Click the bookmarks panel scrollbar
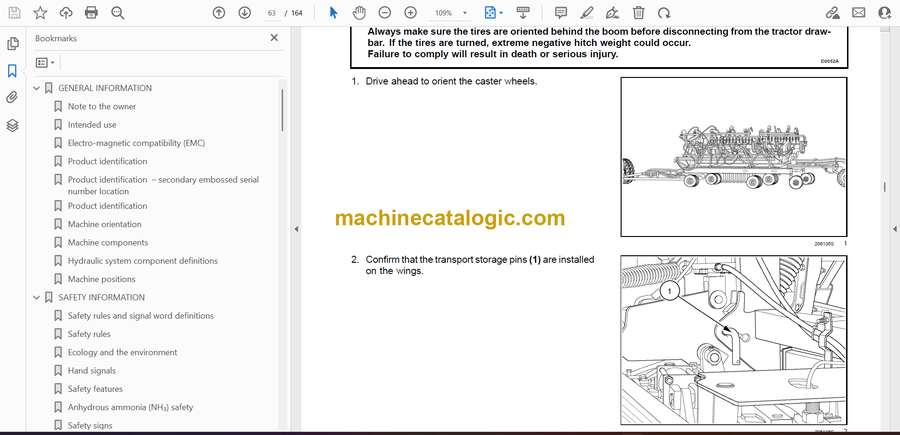Image resolution: width=900 pixels, height=435 pixels. (x=282, y=110)
